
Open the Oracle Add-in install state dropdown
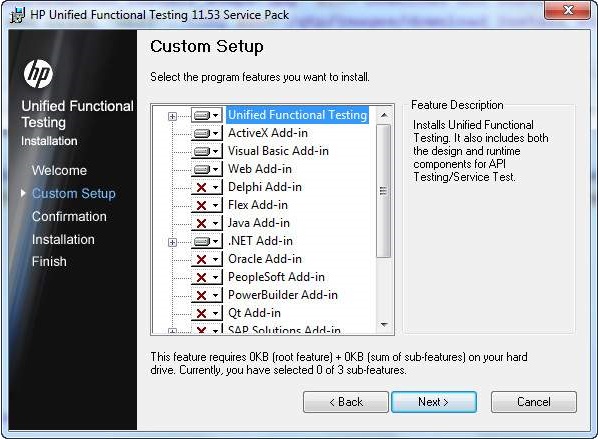215,259
